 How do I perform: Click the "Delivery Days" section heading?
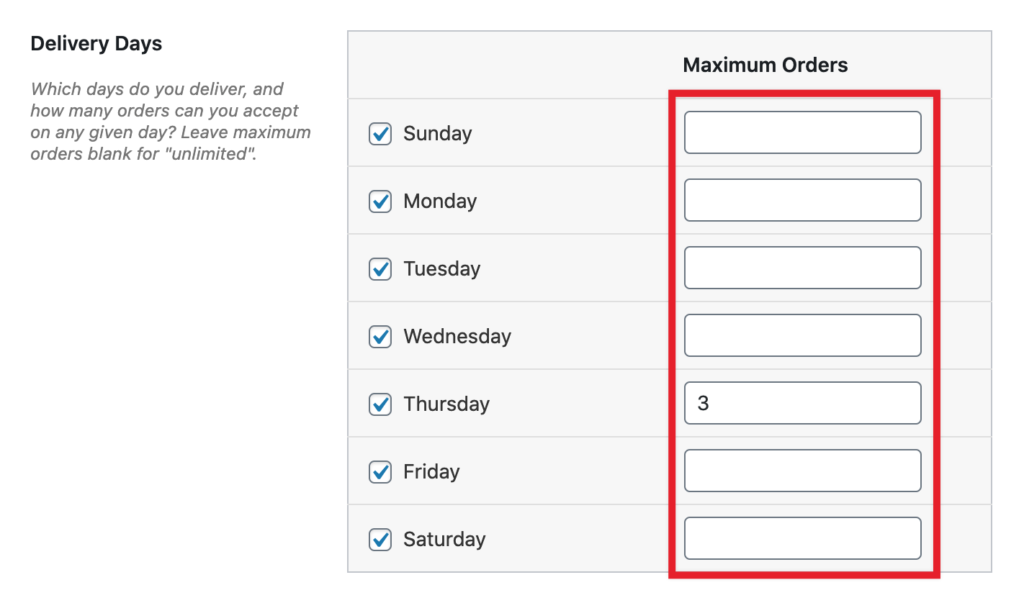(x=96, y=44)
